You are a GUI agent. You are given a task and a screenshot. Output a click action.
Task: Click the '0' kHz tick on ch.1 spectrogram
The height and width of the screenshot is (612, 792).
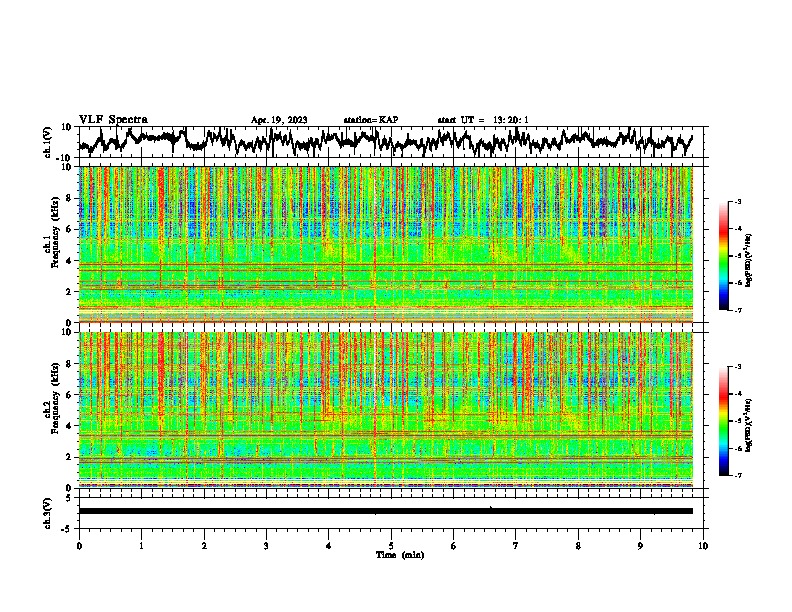click(69, 322)
